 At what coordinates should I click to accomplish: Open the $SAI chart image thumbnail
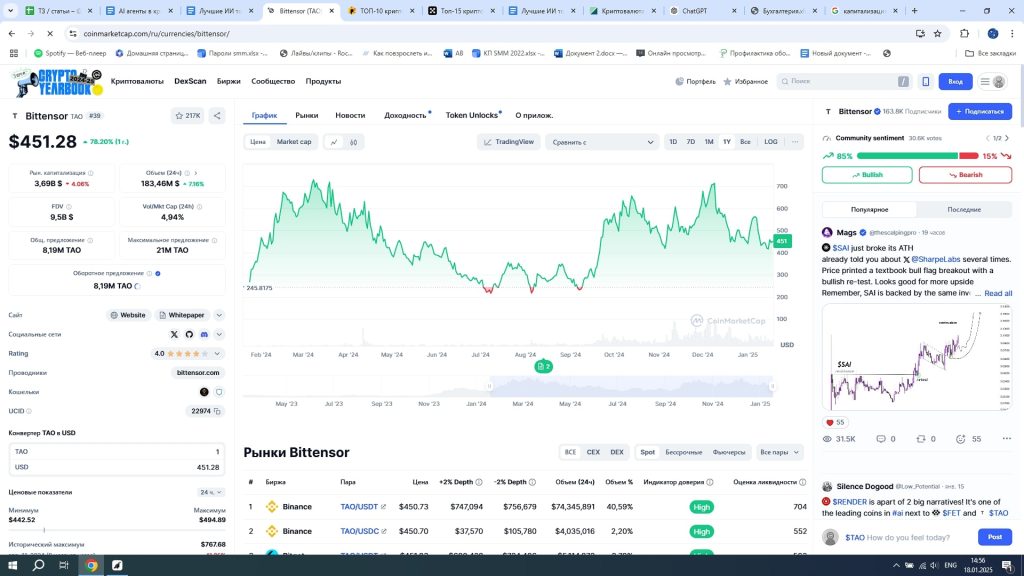(916, 358)
